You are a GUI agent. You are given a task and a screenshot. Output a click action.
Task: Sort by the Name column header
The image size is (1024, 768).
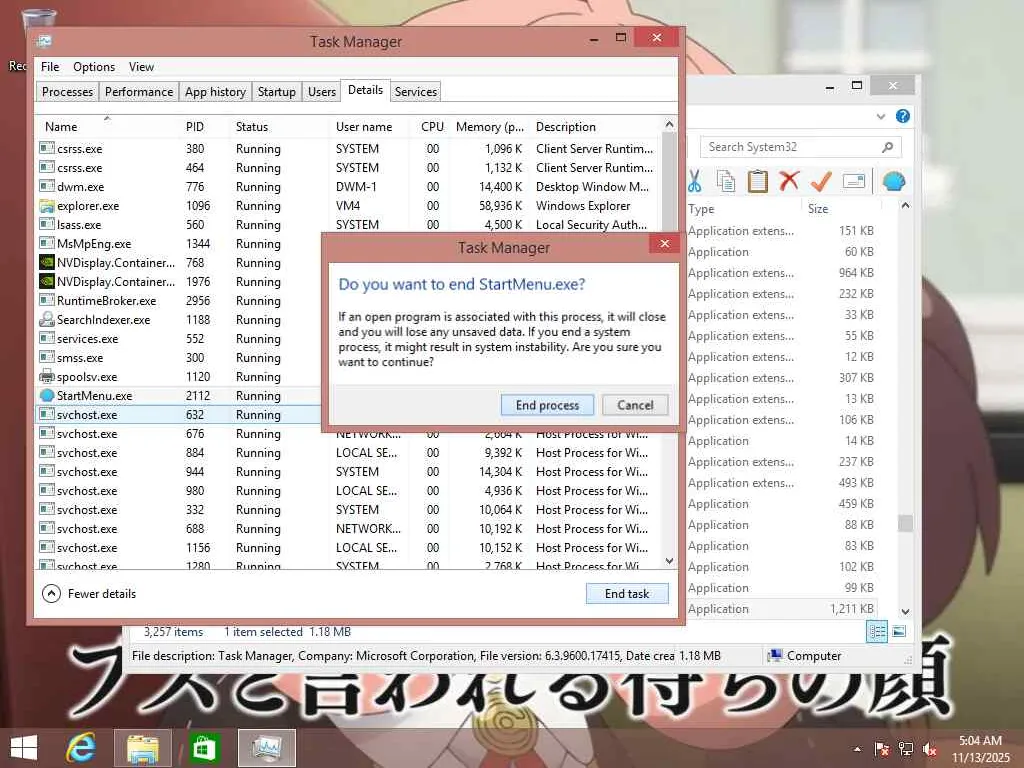point(108,127)
